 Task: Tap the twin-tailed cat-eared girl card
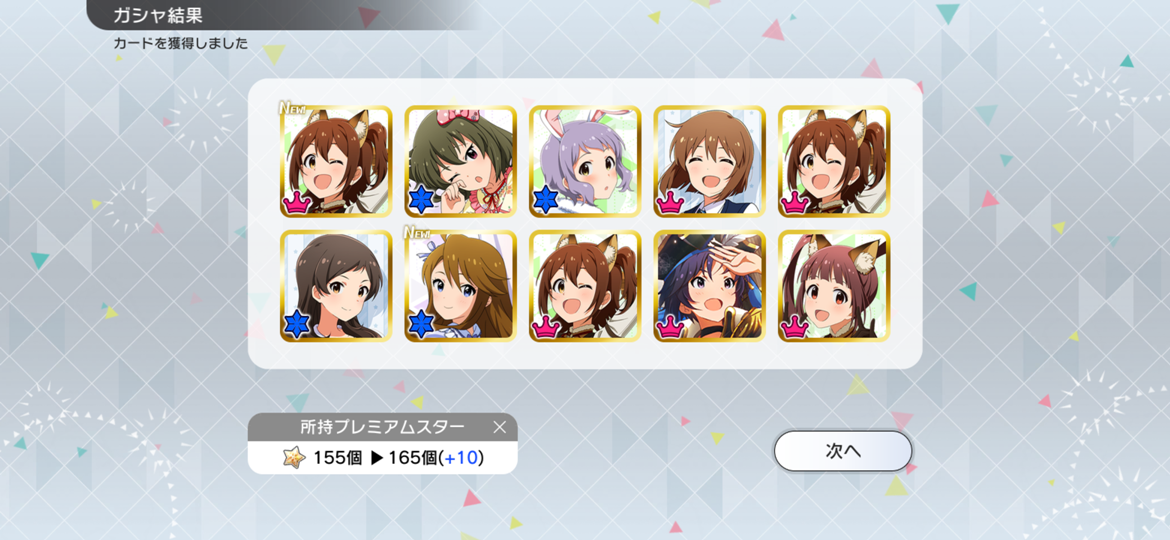pos(834,286)
